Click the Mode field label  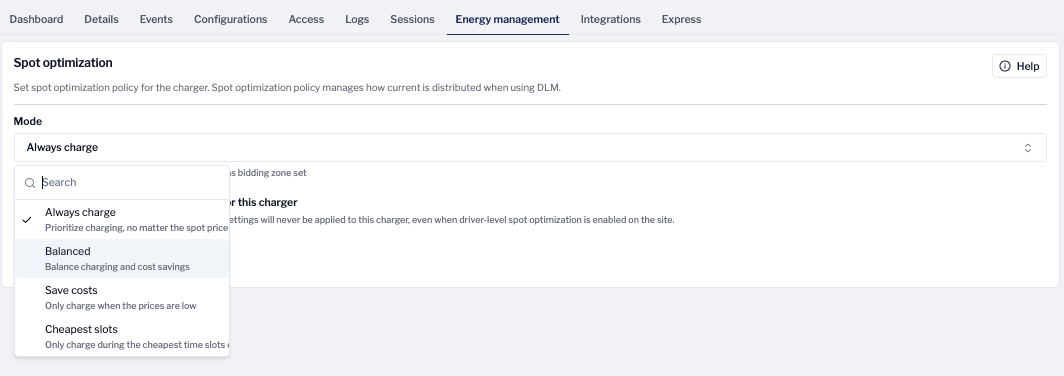click(x=28, y=121)
